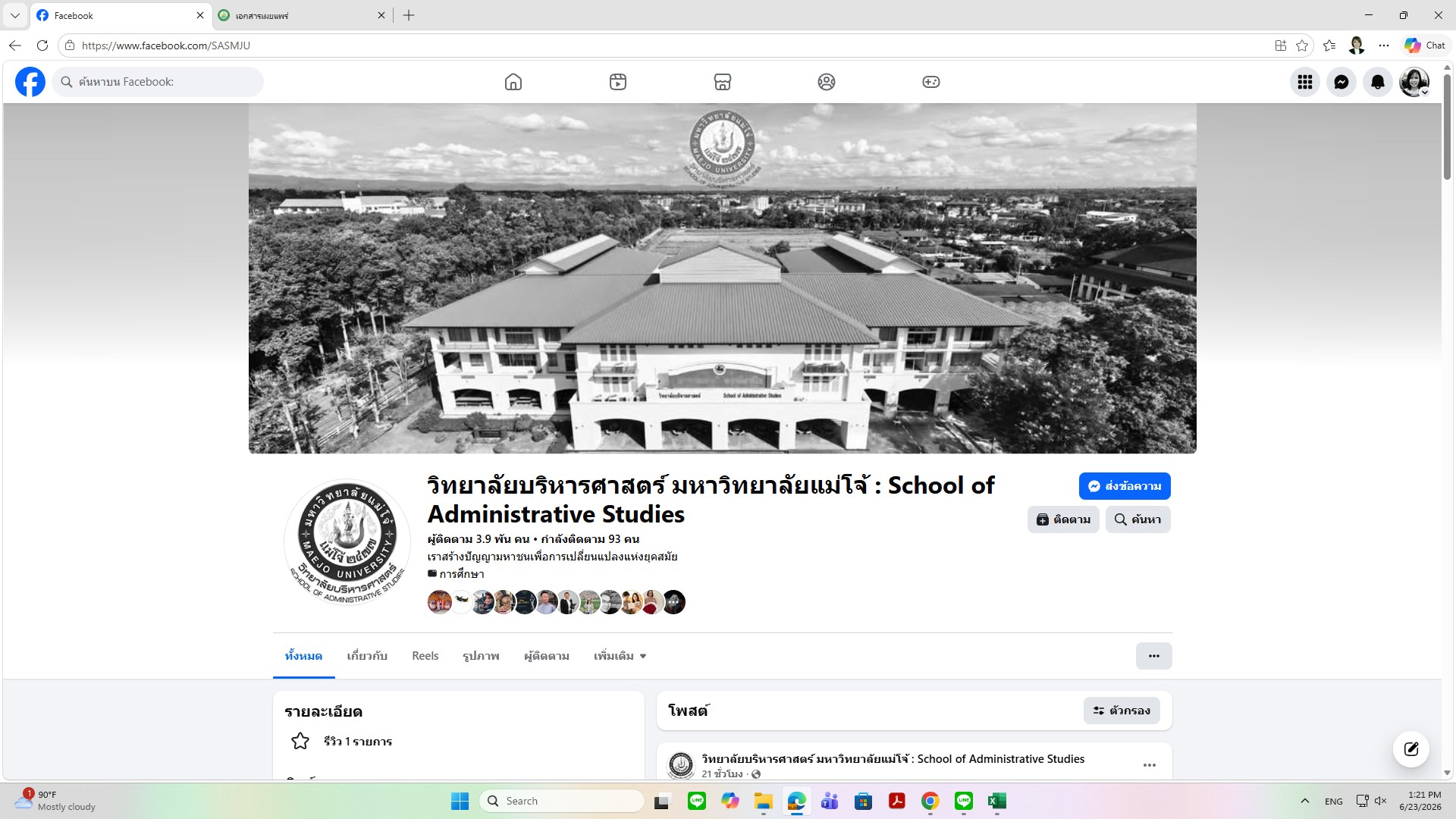Screen dimensions: 1456x819
Task: Open the Facebook Home feed icon
Action: click(x=513, y=82)
